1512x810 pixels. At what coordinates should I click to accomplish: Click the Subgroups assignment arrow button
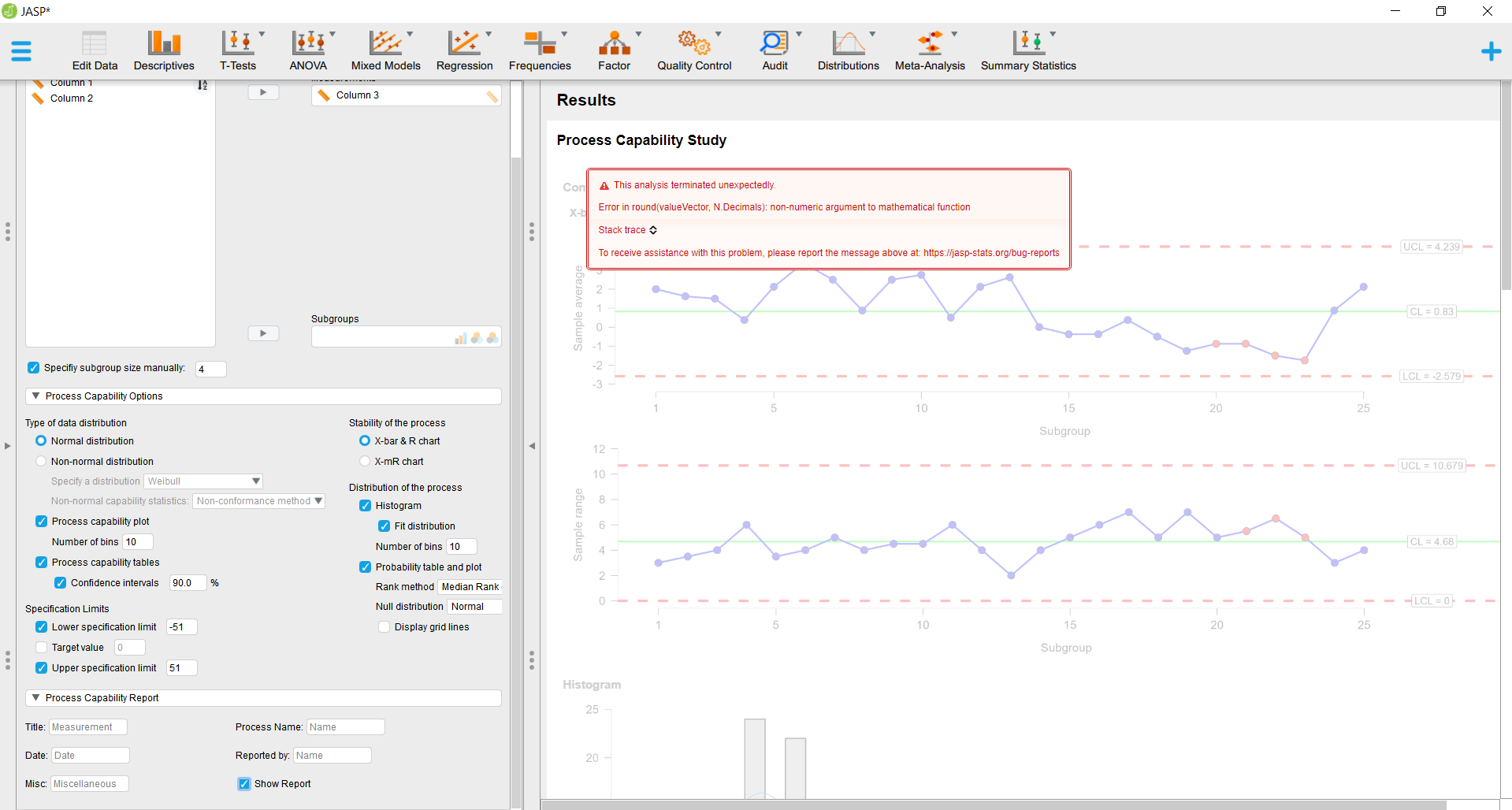coord(263,333)
